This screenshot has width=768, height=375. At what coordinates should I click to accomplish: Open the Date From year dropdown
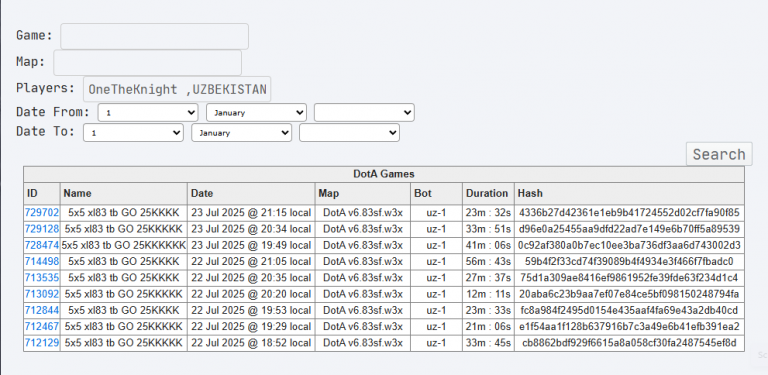pyautogui.click(x=364, y=112)
